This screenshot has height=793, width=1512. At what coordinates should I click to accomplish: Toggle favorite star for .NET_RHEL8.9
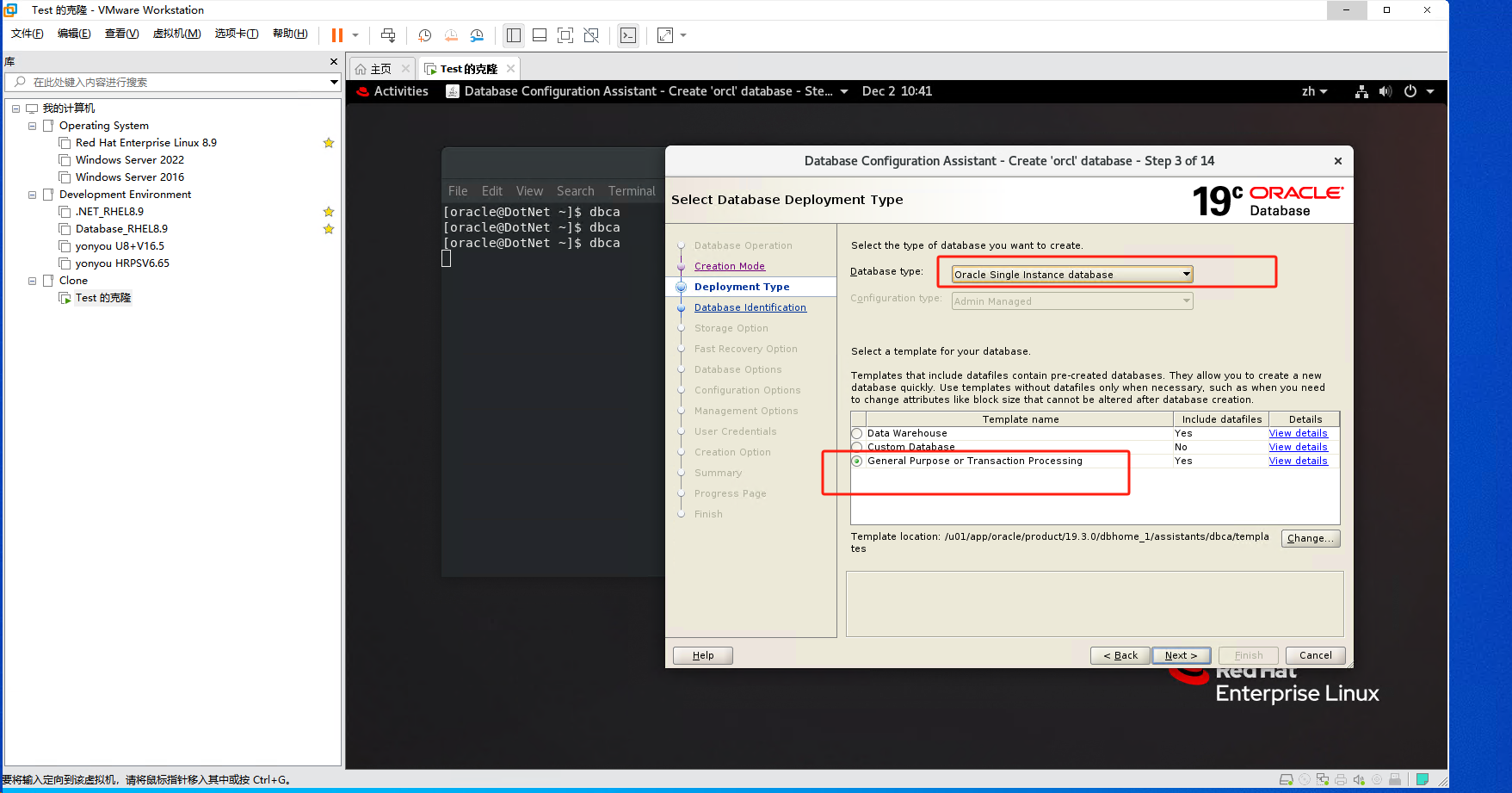coord(329,212)
